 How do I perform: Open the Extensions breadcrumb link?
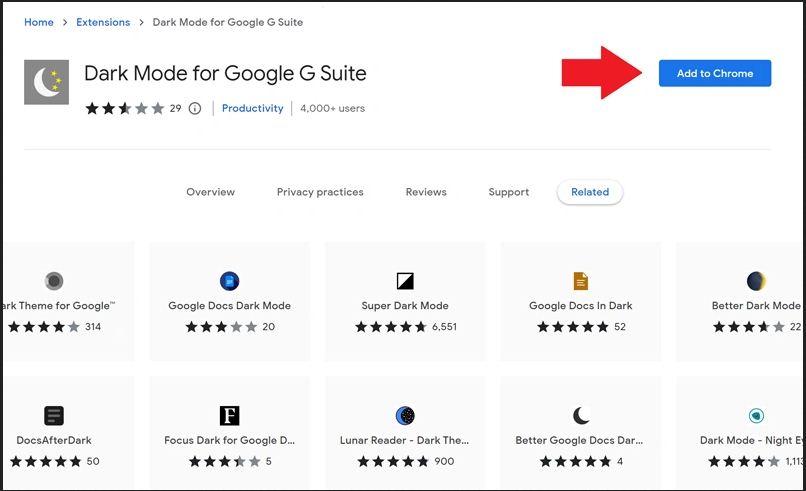coord(103,22)
